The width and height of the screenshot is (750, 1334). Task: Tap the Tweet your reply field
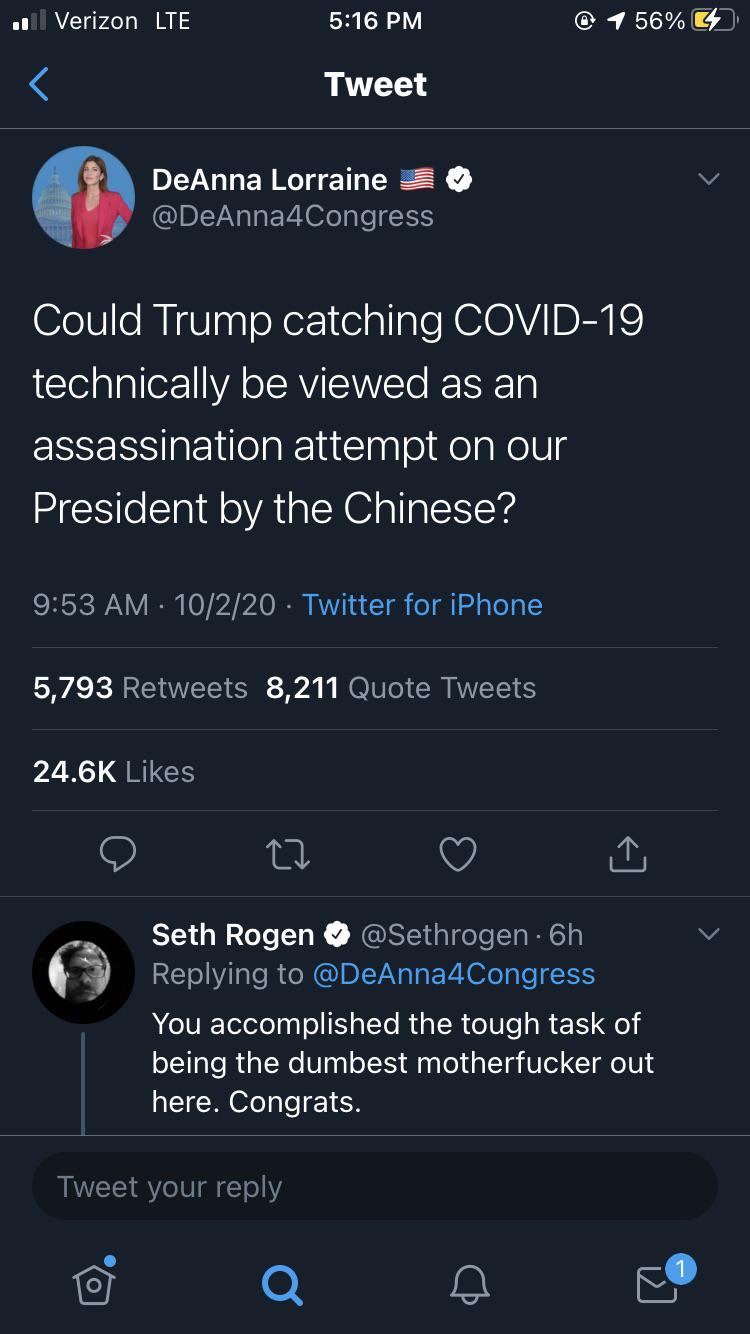tap(375, 1186)
